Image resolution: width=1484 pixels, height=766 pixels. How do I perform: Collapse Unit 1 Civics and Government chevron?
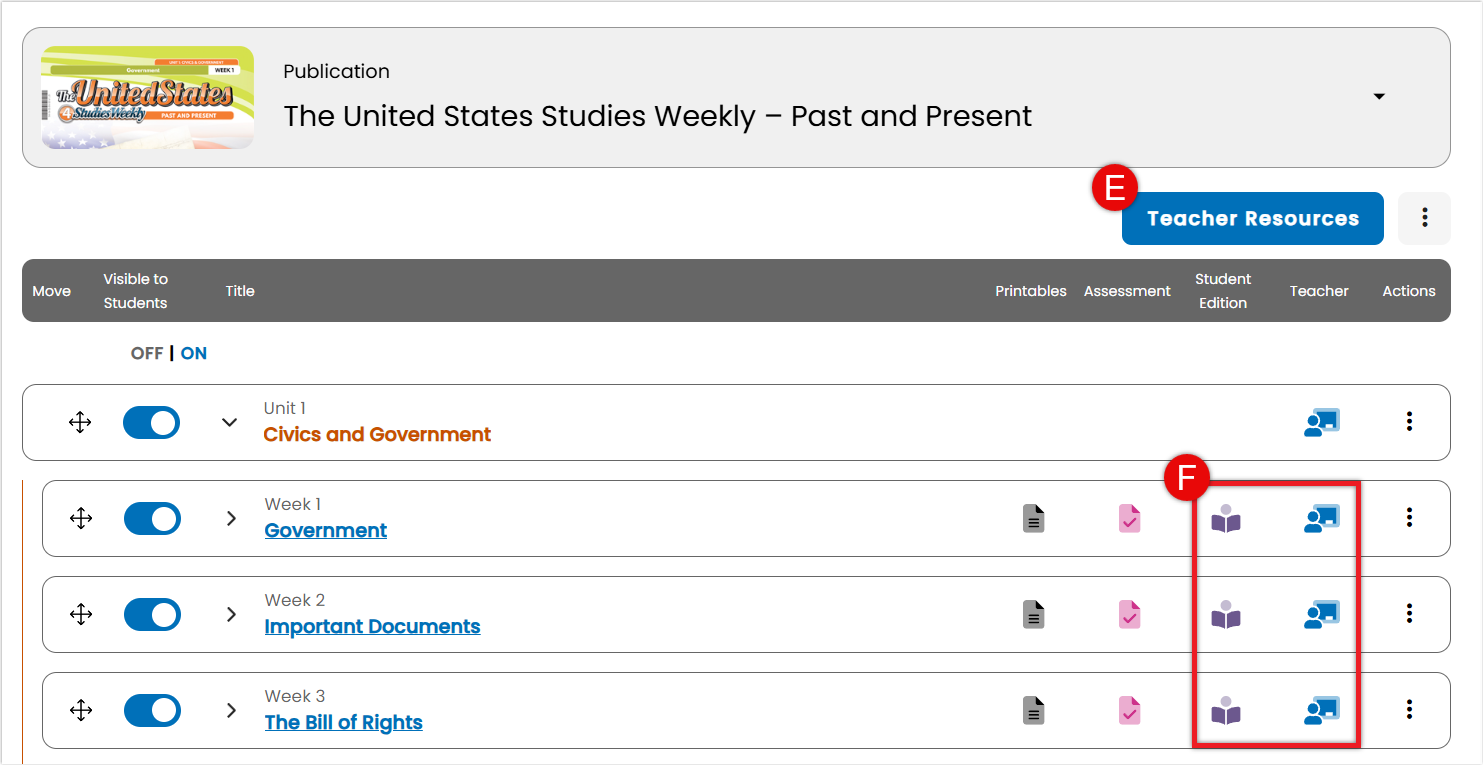click(x=229, y=422)
